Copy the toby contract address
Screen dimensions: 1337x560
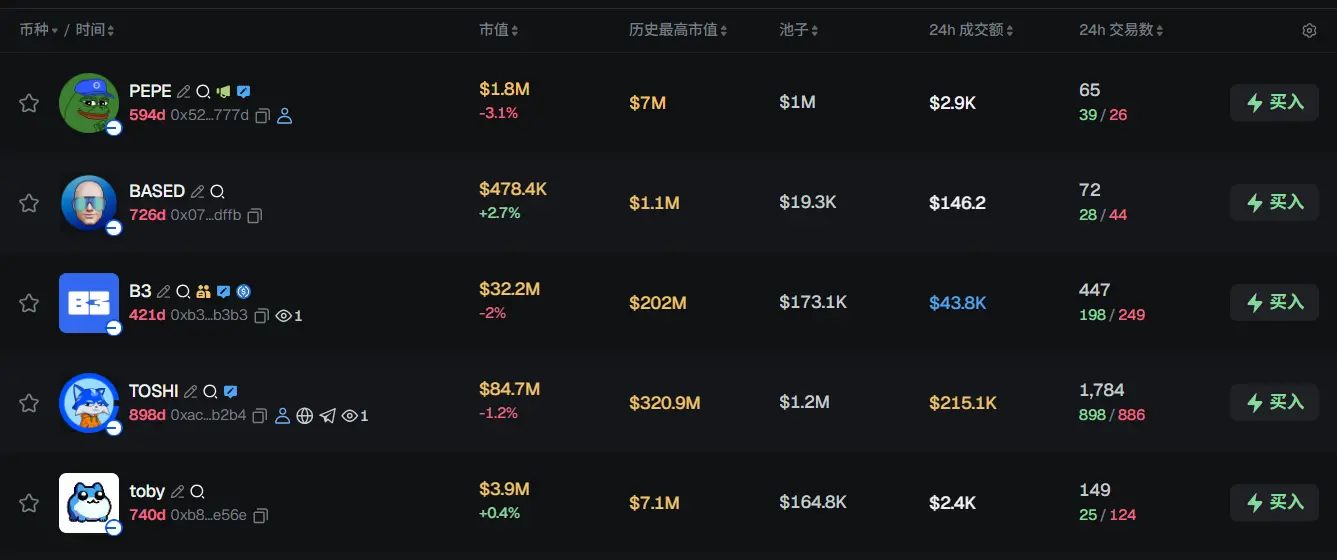[x=260, y=516]
